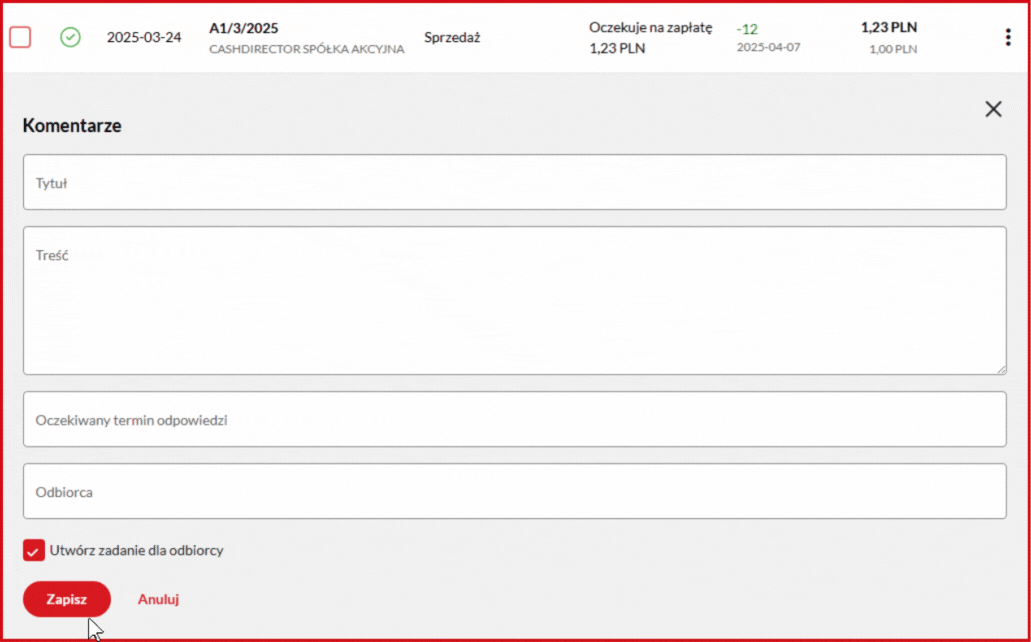Tick the checkbox for invoice A1/3/2025
The width and height of the screenshot is (1031, 642).
tap(20, 37)
